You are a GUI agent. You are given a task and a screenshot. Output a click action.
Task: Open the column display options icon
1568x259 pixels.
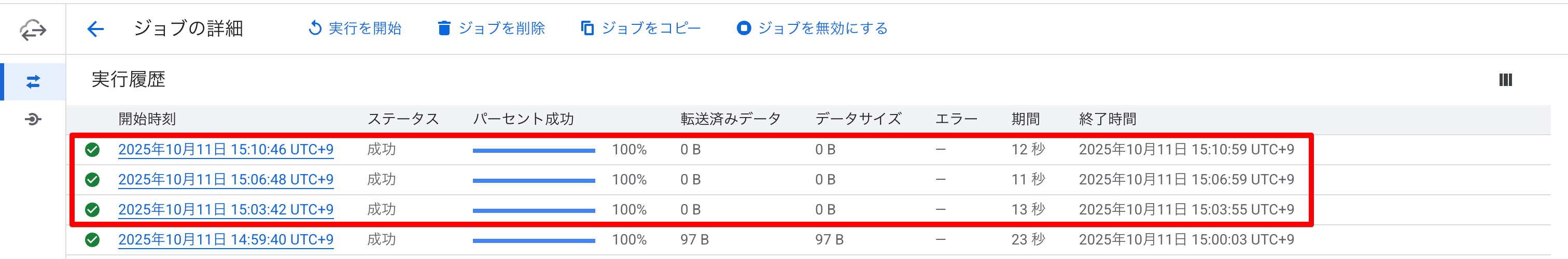pos(1505,80)
